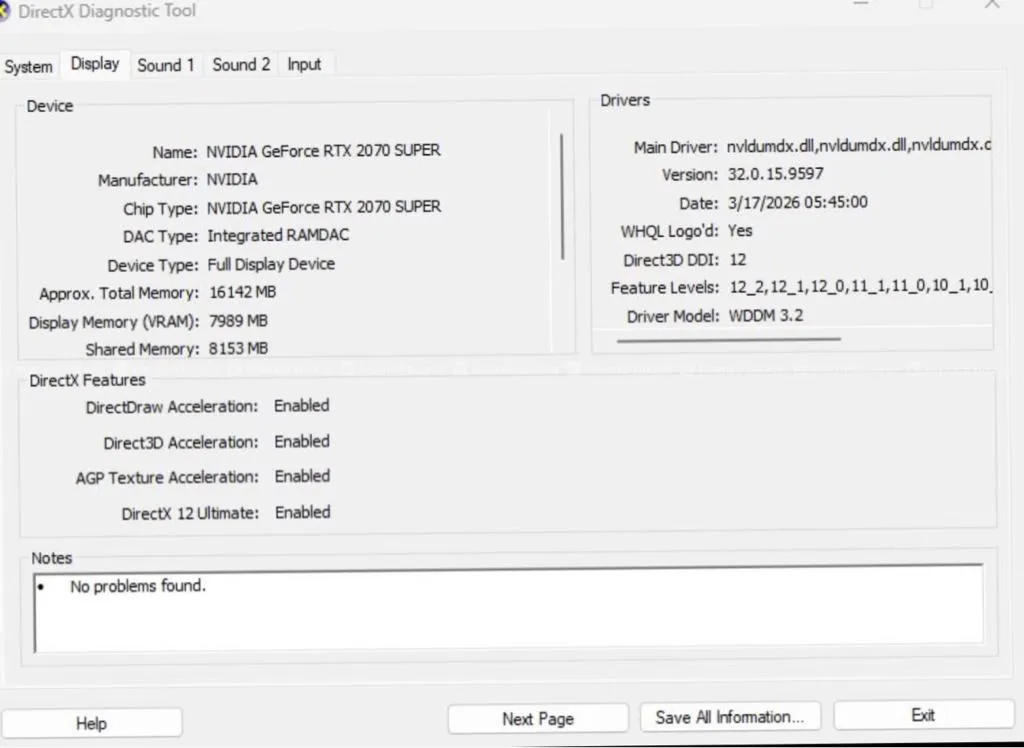Click the '16142 MB' total memory value
This screenshot has width=1024, height=748.
[242, 292]
